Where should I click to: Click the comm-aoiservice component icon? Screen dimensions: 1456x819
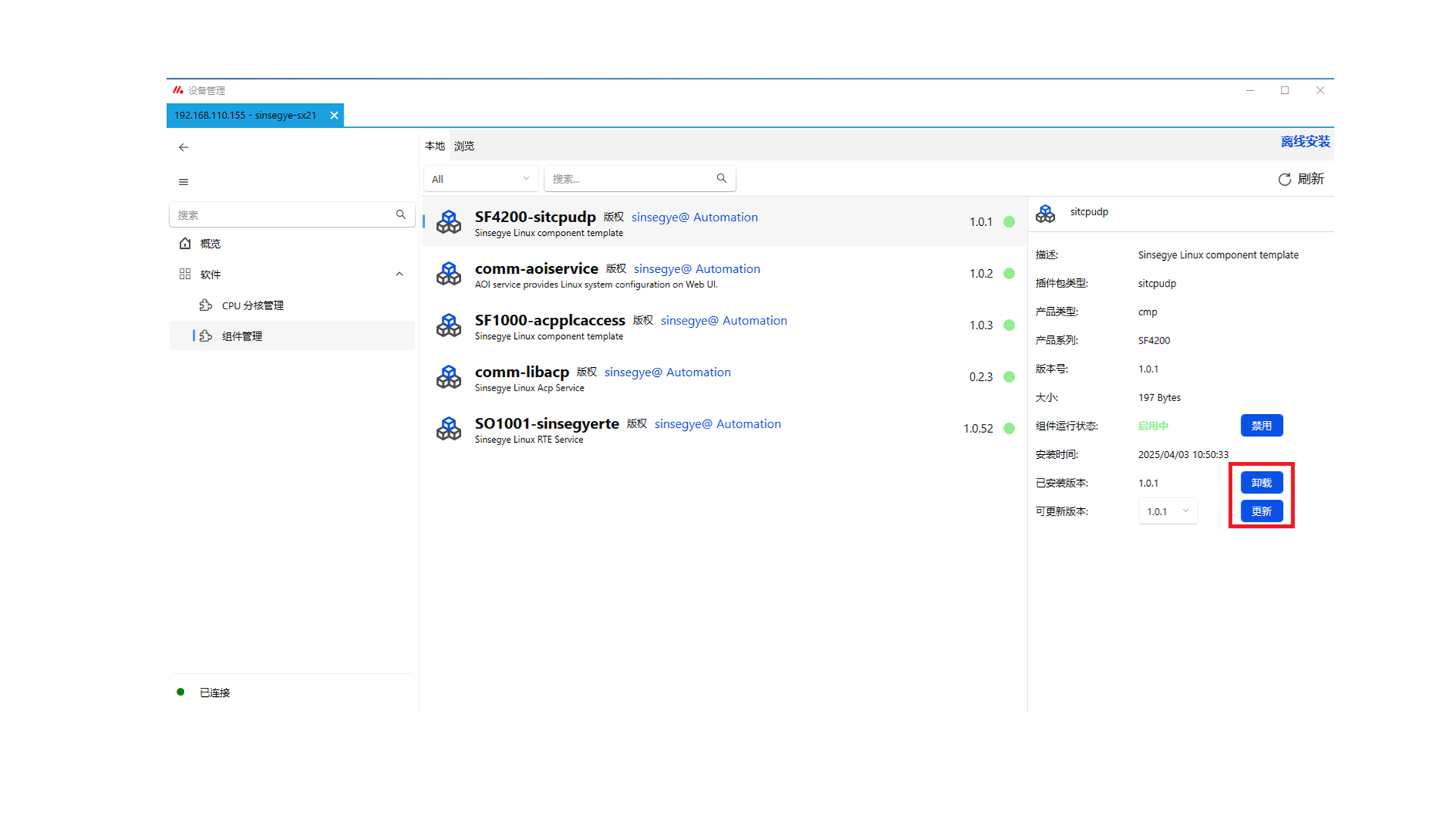click(x=448, y=274)
